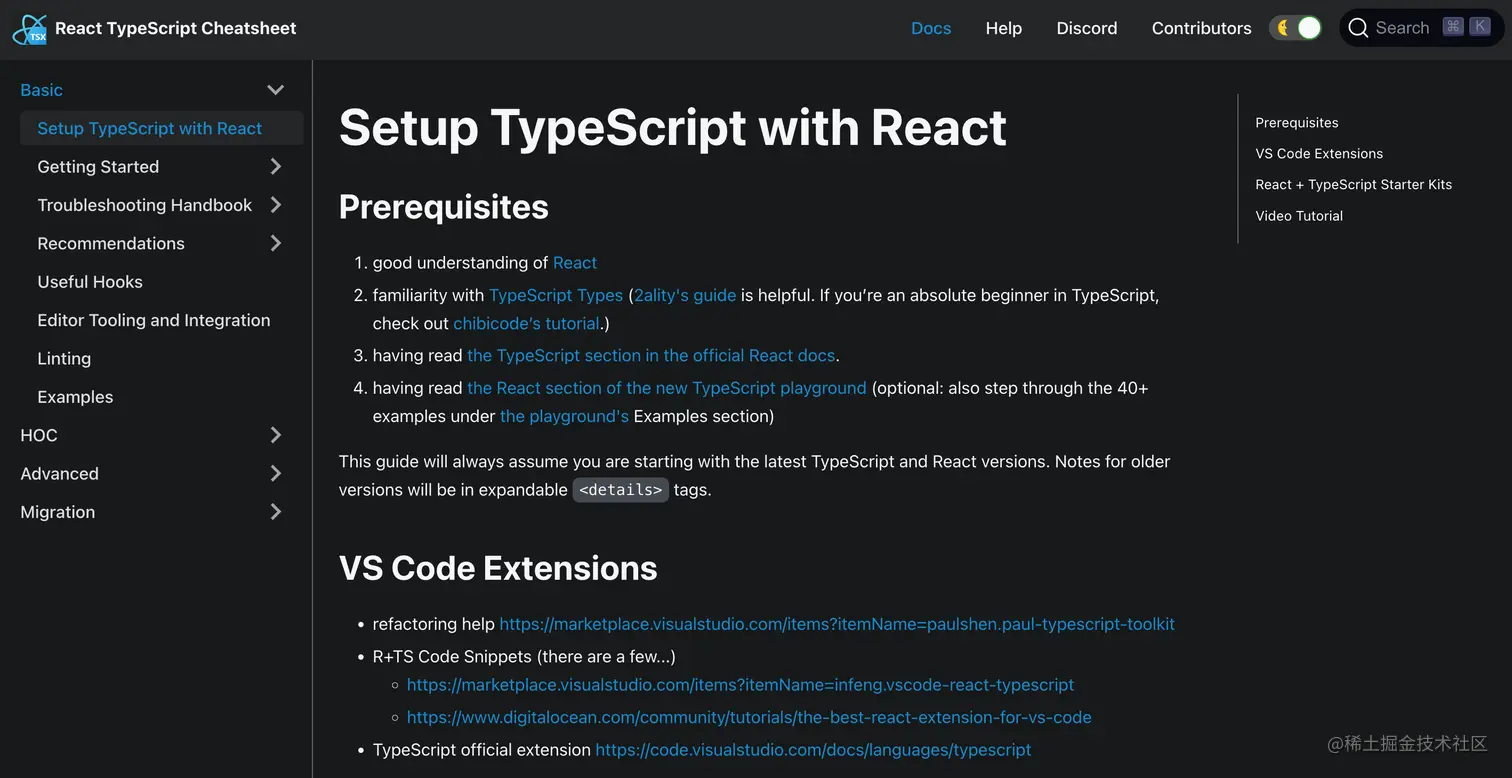Open the Help navbar item

(x=1004, y=28)
